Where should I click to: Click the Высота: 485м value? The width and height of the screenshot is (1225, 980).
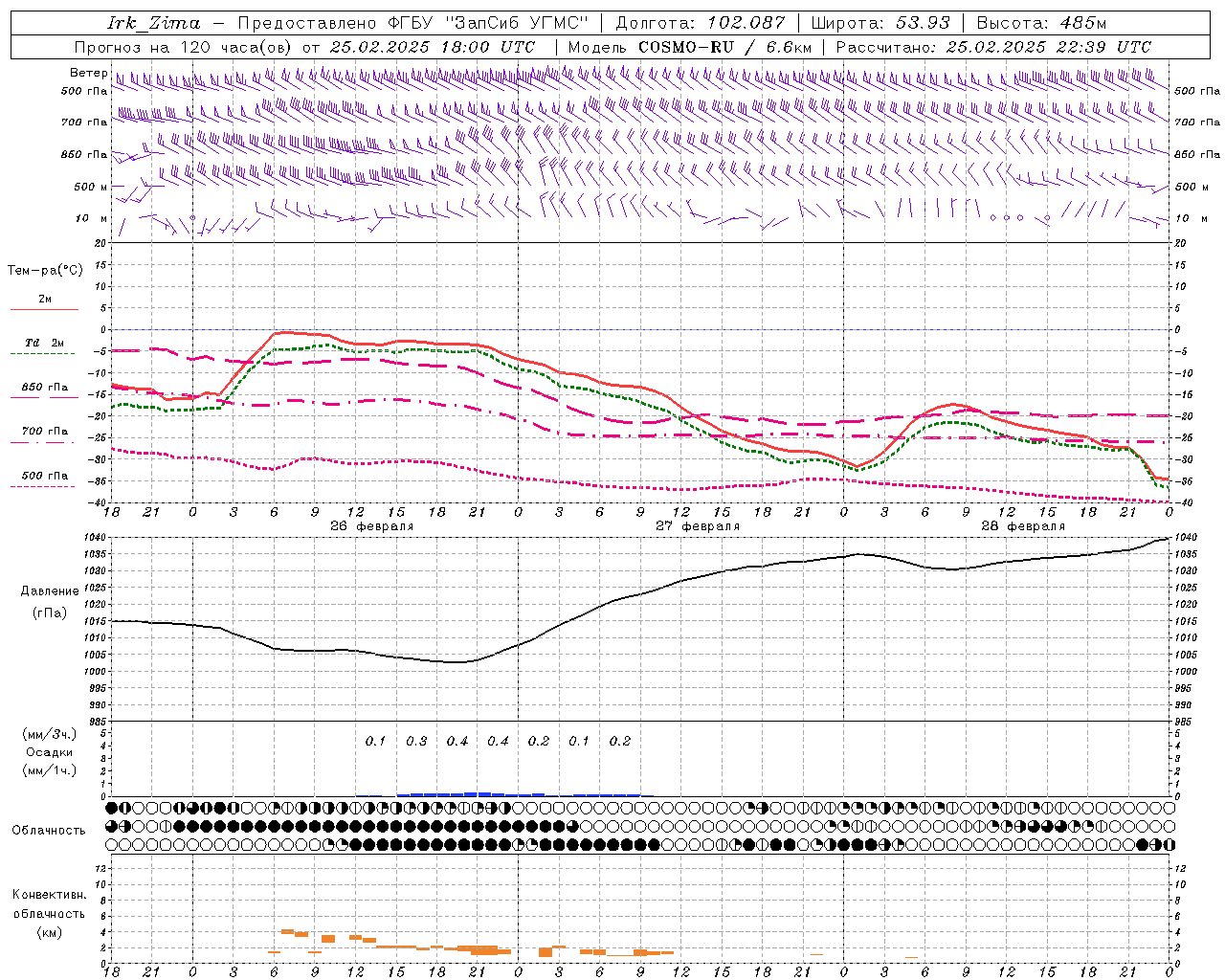click(x=1040, y=23)
